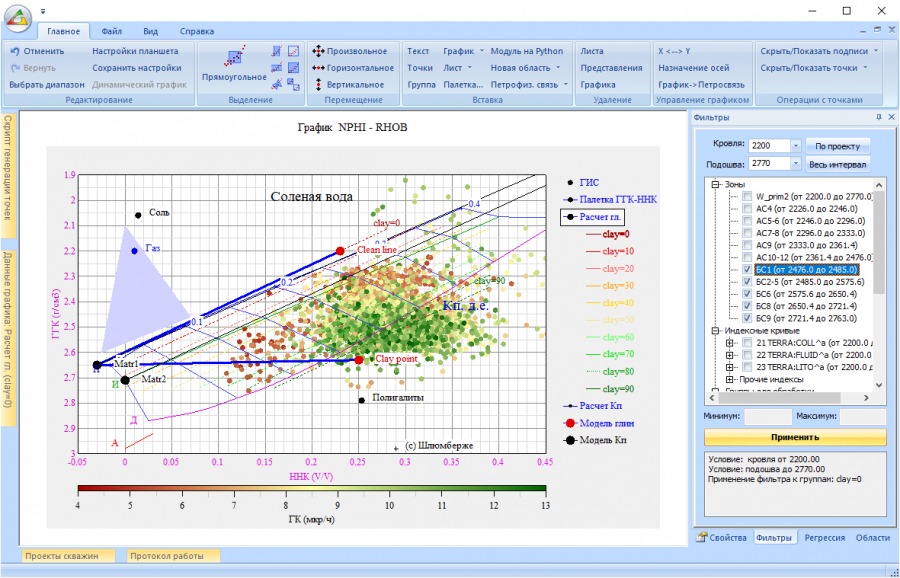Image resolution: width=900 pixels, height=578 pixels.
Task: Open the quick access toolbar customization arrow
Action: click(x=43, y=11)
